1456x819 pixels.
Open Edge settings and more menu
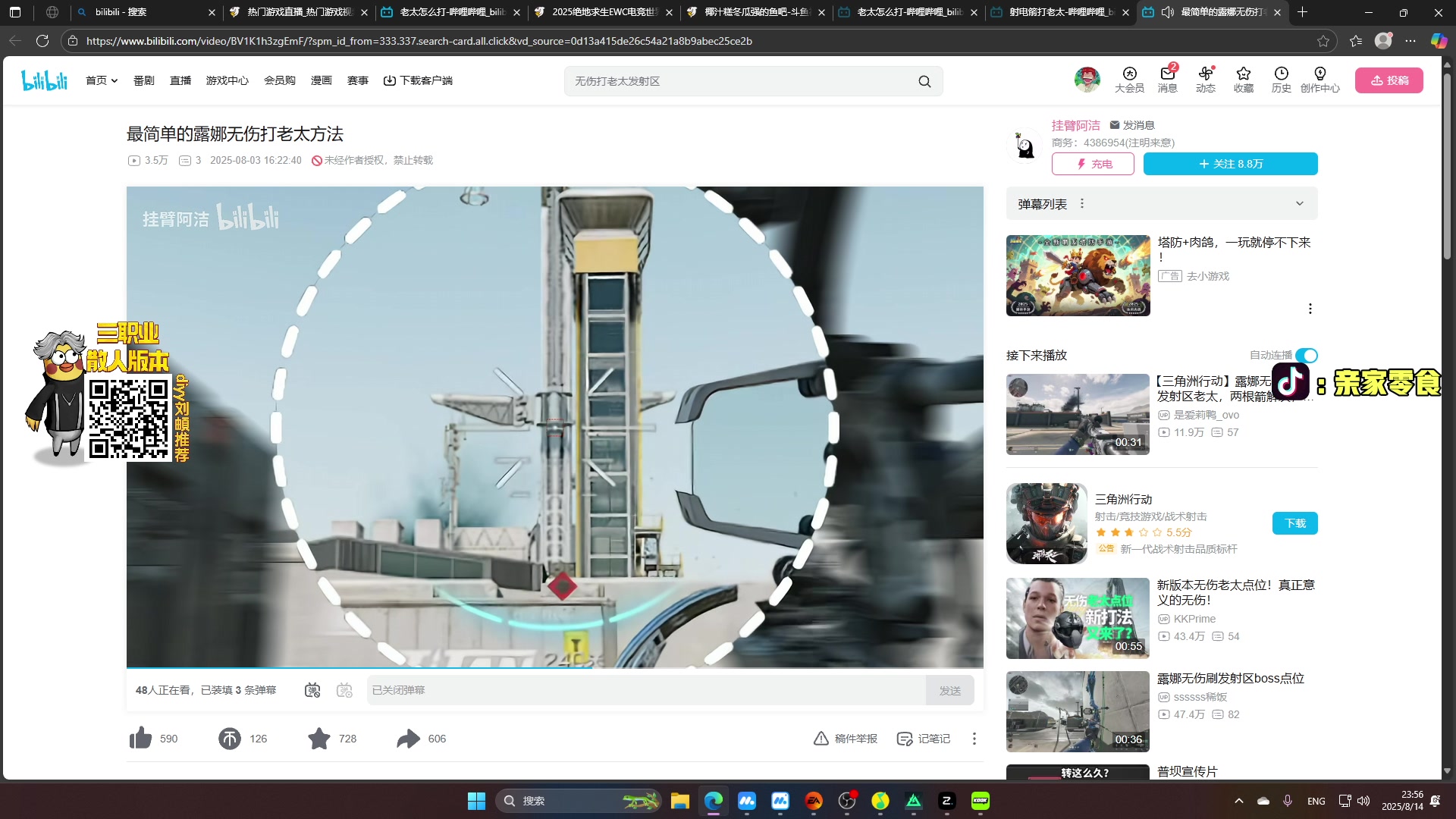(1410, 41)
